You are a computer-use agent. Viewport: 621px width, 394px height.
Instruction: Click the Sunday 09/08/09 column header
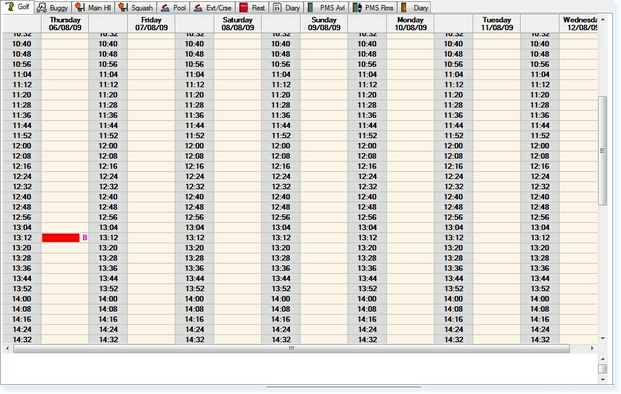(324, 24)
